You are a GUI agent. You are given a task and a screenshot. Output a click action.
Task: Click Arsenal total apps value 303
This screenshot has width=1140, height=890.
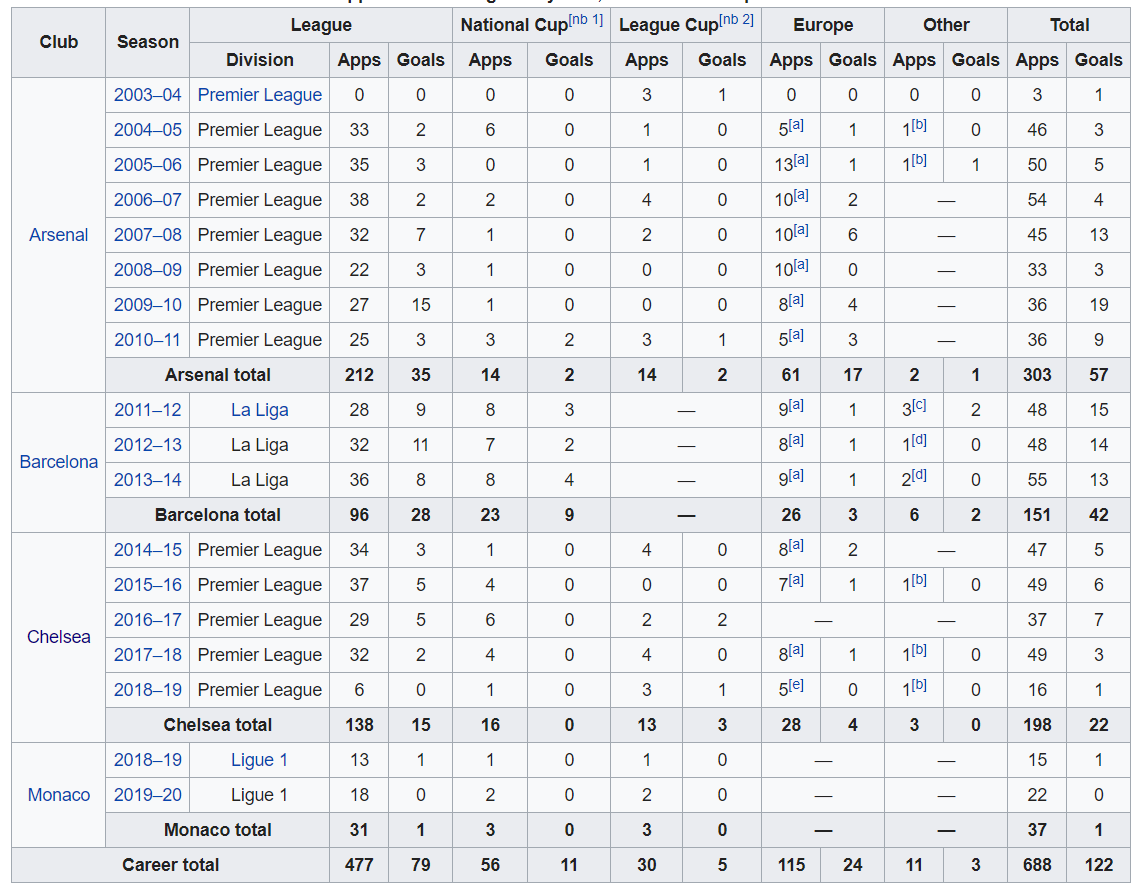(x=1037, y=375)
